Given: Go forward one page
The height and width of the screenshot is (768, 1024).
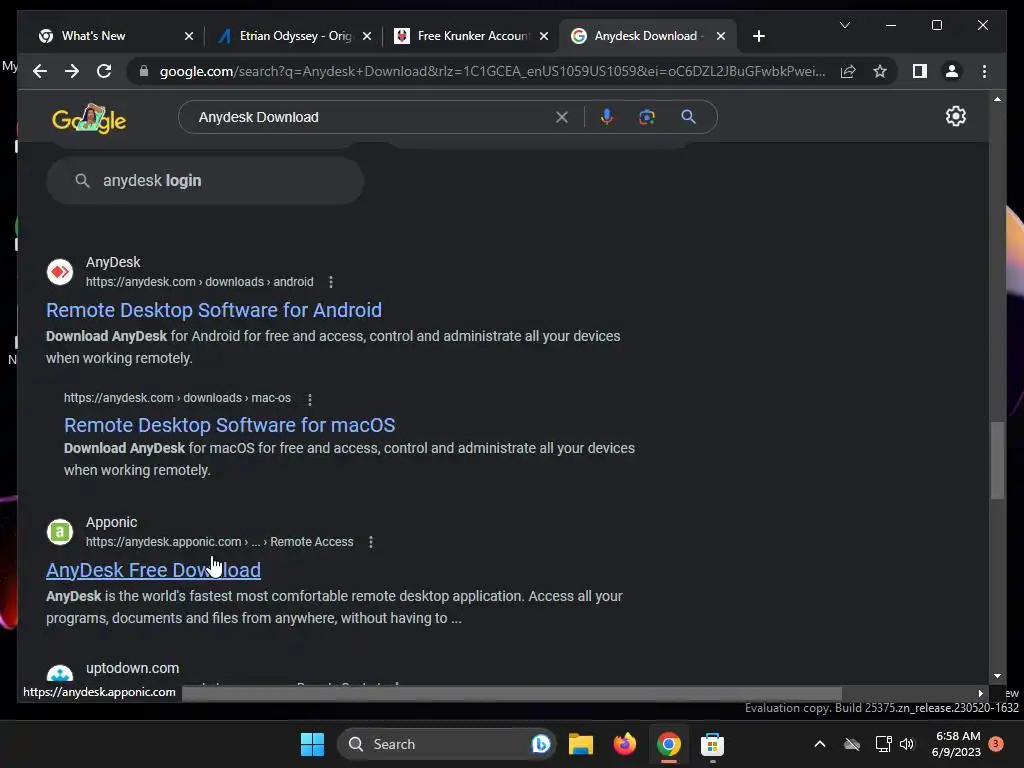Looking at the screenshot, I should pos(72,71).
